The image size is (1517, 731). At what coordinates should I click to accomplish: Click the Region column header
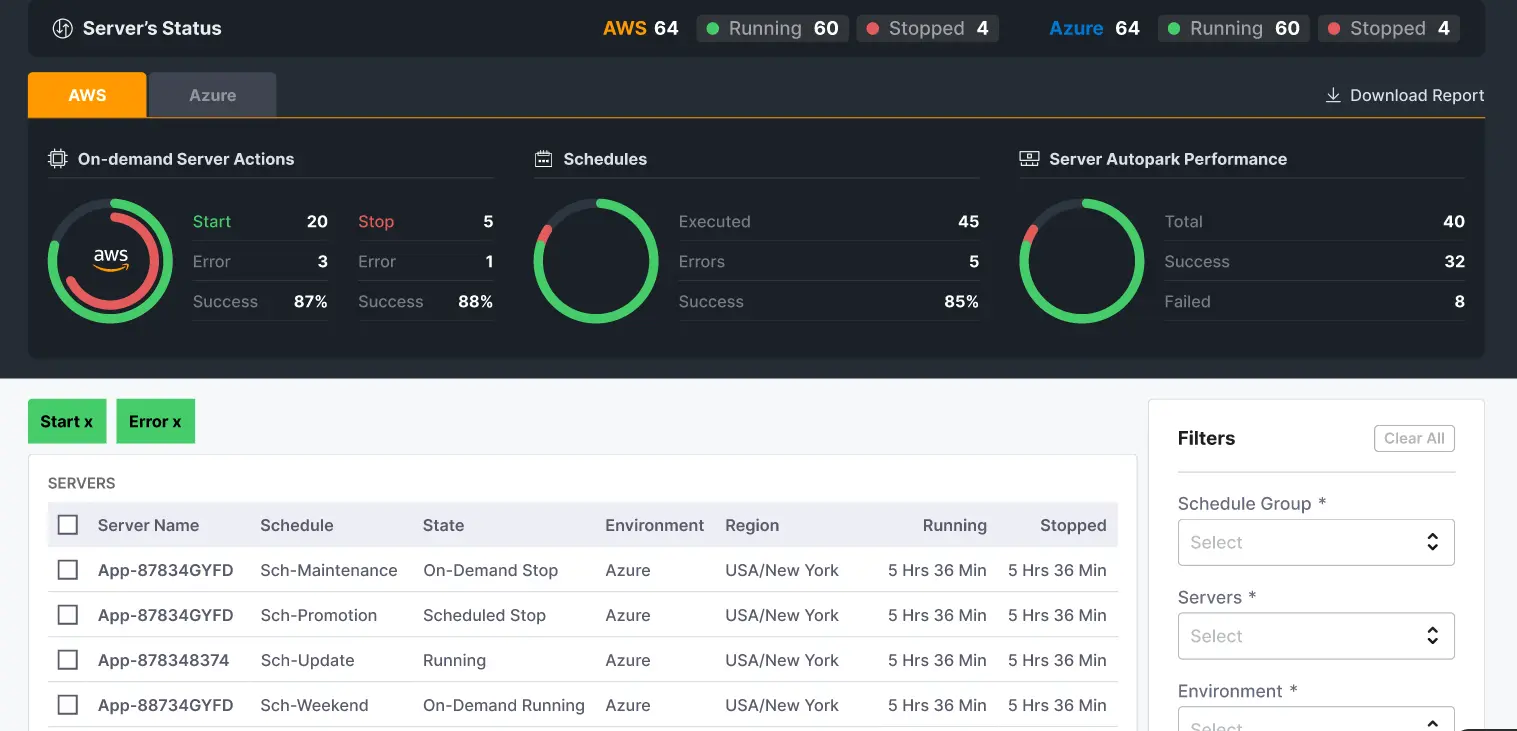click(x=752, y=525)
